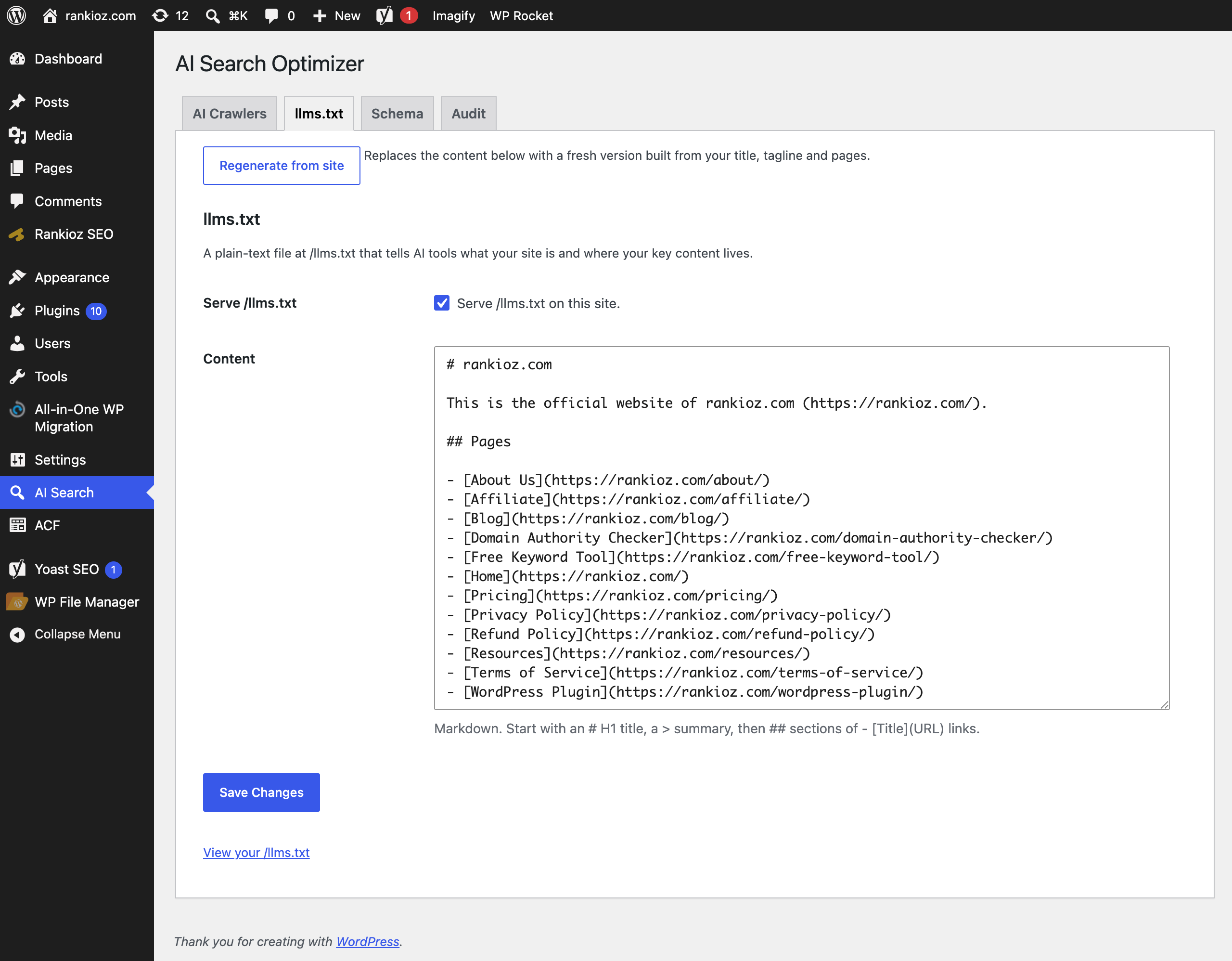Follow the WordPress footer link
The height and width of the screenshot is (961, 1232).
(368, 941)
